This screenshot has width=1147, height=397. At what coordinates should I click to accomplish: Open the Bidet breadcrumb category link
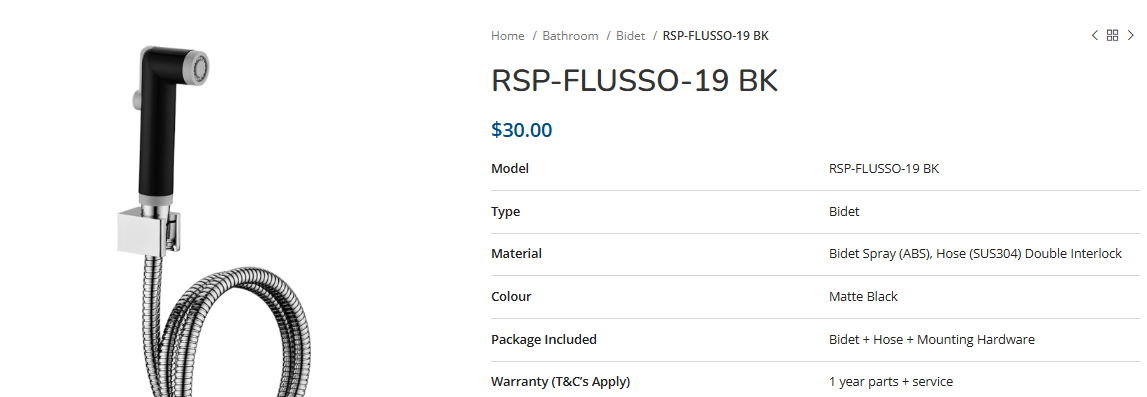[631, 36]
